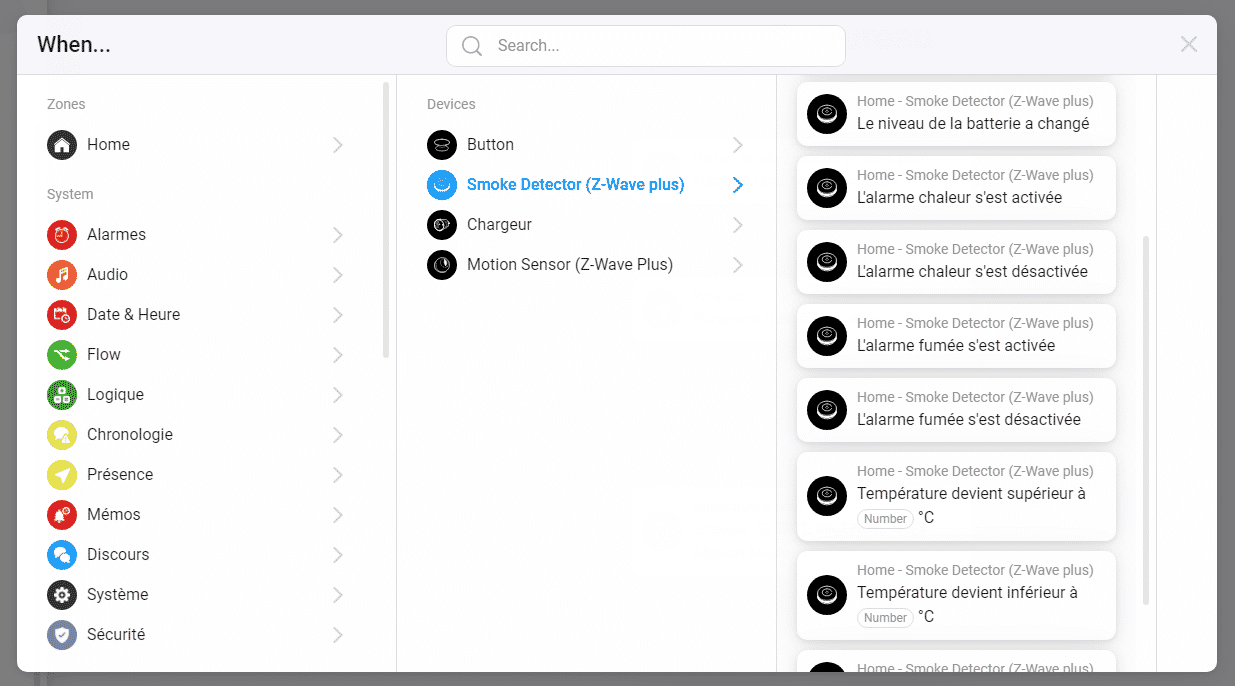Expand Sécurité chevron arrow
This screenshot has height=686, width=1235.
click(x=338, y=635)
